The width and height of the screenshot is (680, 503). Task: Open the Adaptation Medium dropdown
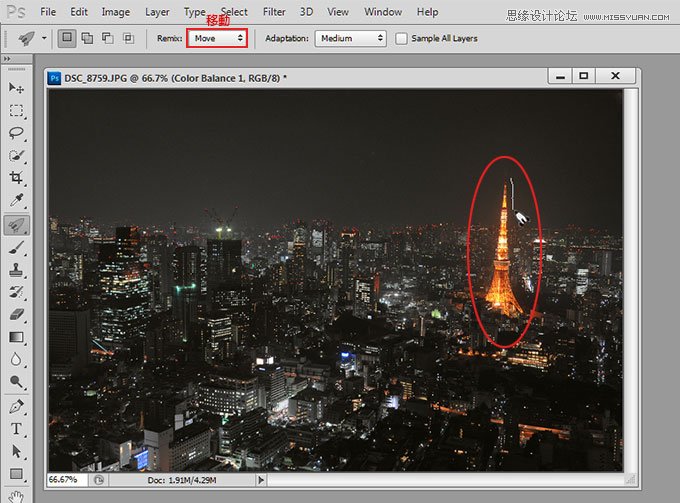coord(350,38)
